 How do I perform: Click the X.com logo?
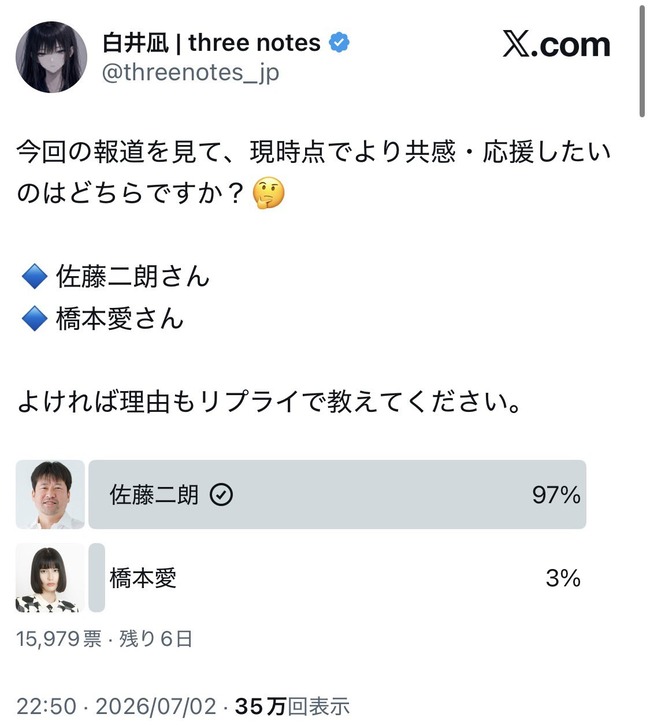[557, 44]
